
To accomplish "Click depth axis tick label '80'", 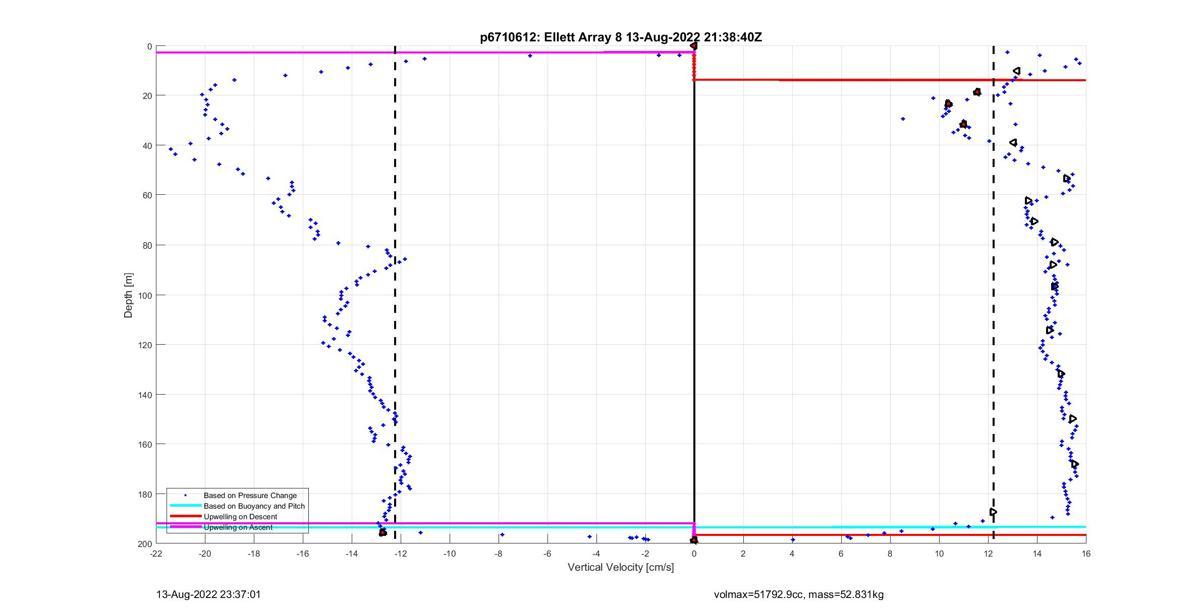I will coord(146,245).
